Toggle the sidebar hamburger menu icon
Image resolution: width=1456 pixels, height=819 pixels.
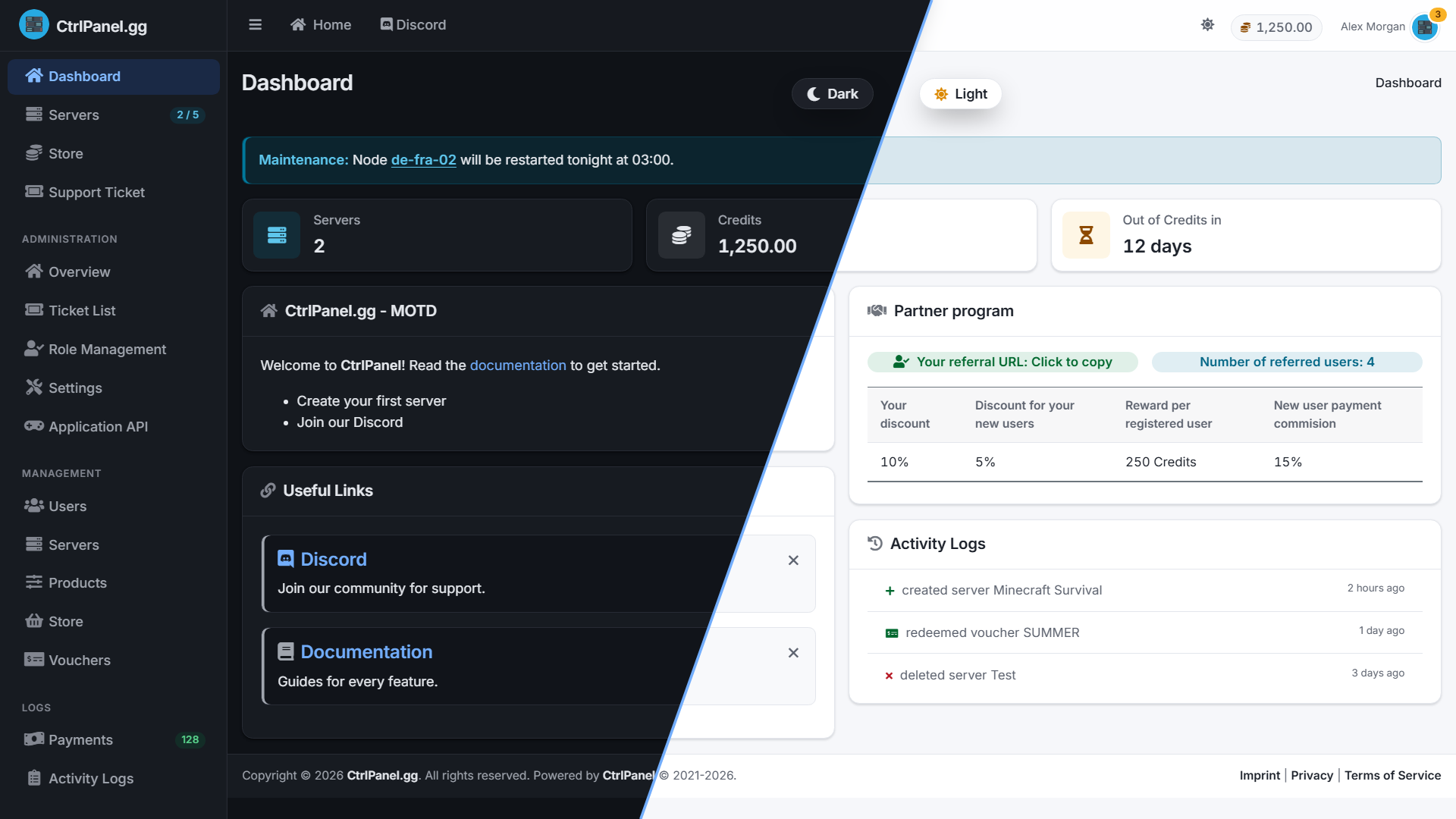tap(255, 25)
